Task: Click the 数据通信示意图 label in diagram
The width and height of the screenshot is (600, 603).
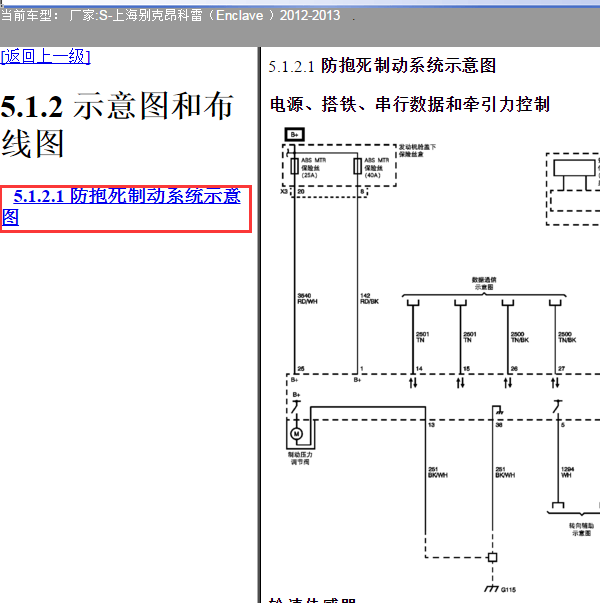Action: pos(484,283)
